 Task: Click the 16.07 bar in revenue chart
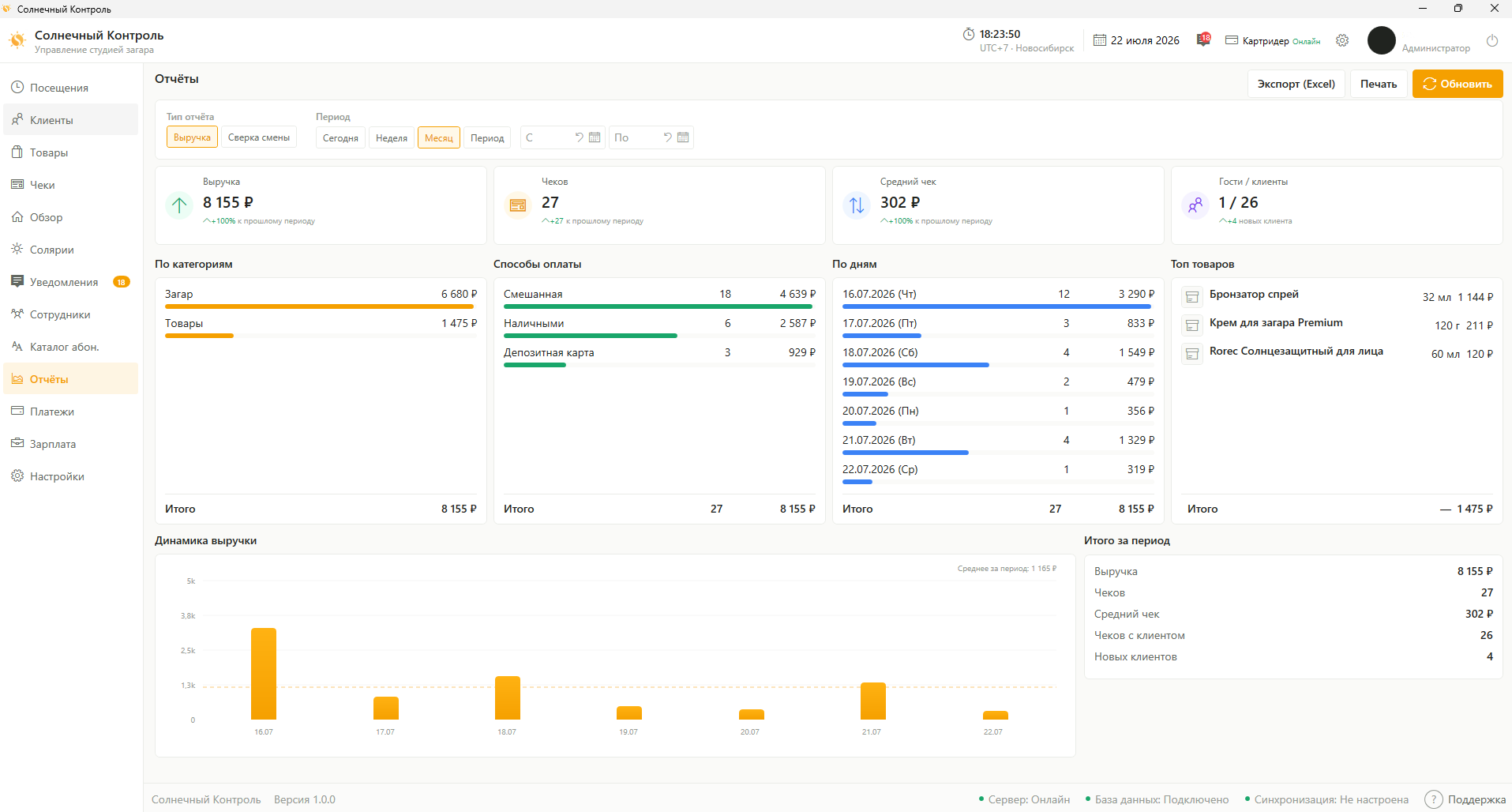264,674
